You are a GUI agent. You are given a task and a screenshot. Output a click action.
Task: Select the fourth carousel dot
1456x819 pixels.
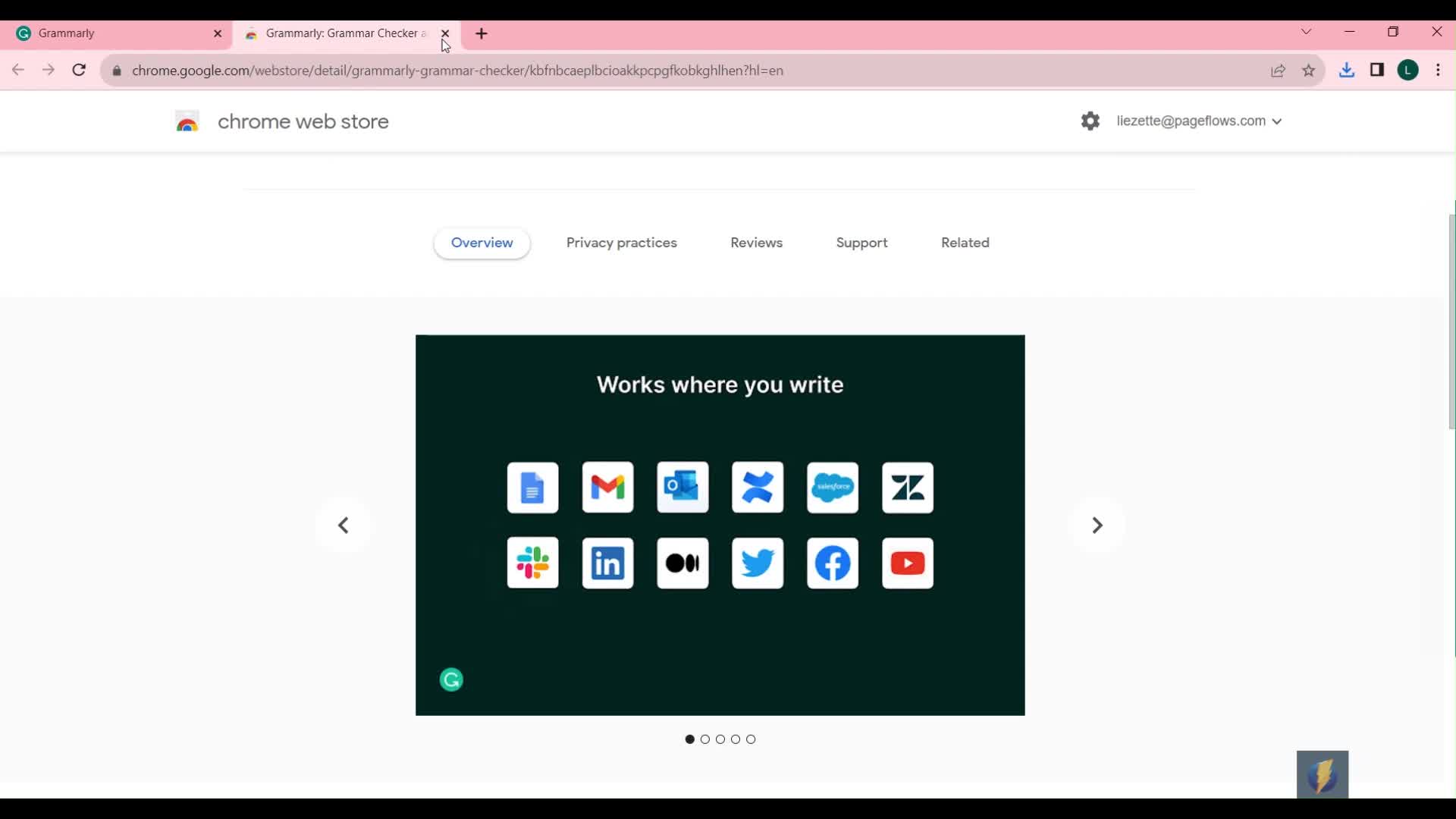(736, 739)
